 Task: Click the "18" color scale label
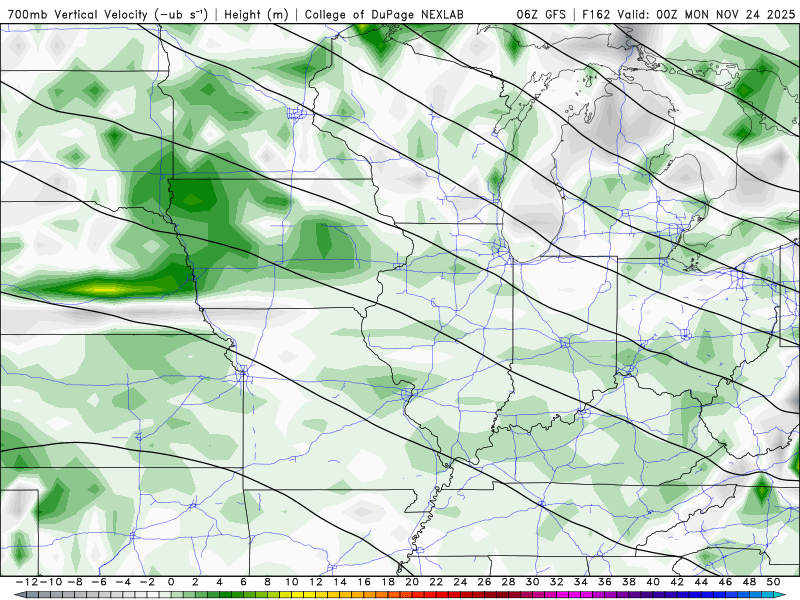(x=388, y=582)
